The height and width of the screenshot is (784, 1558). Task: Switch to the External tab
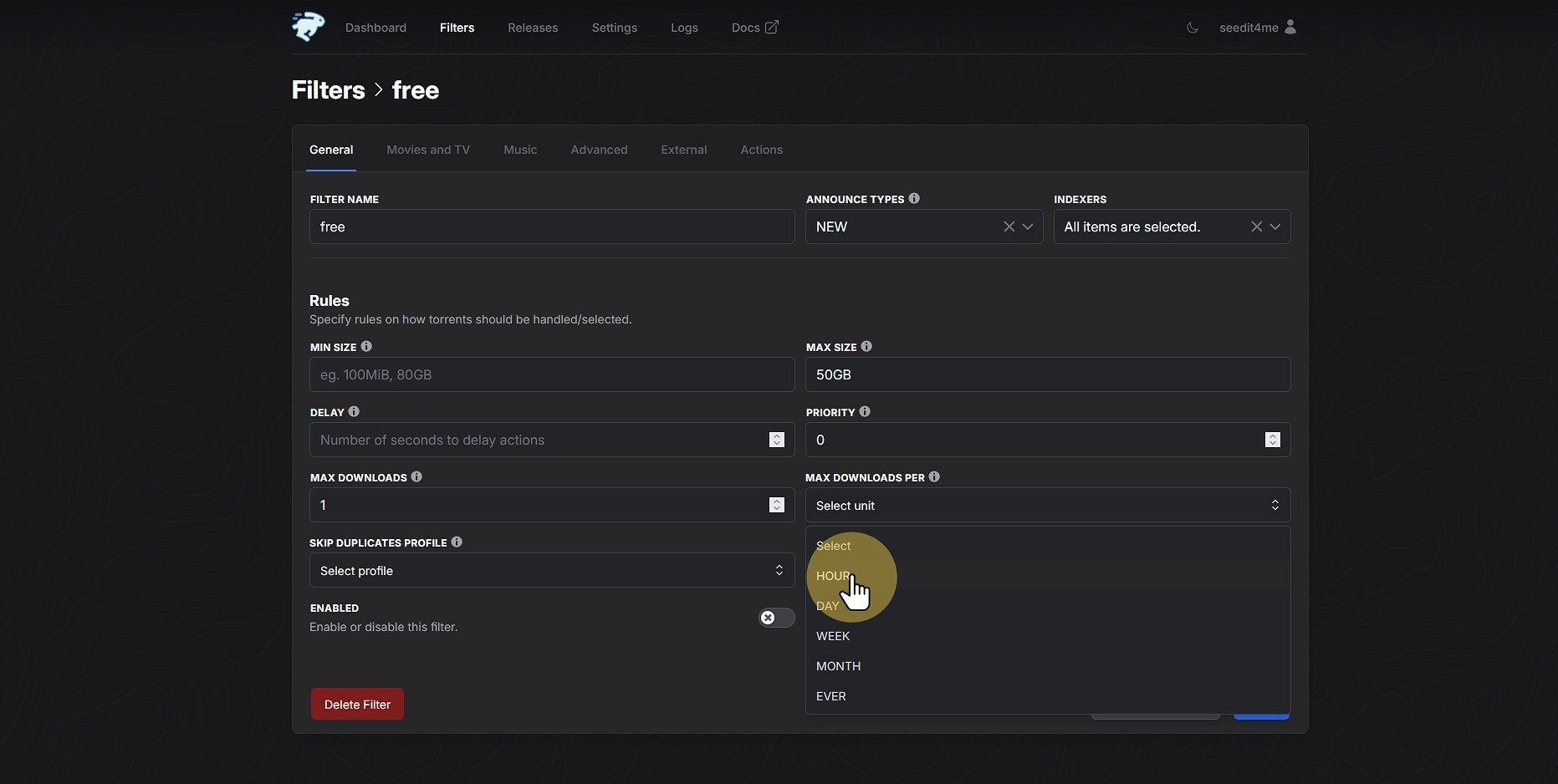pos(684,150)
